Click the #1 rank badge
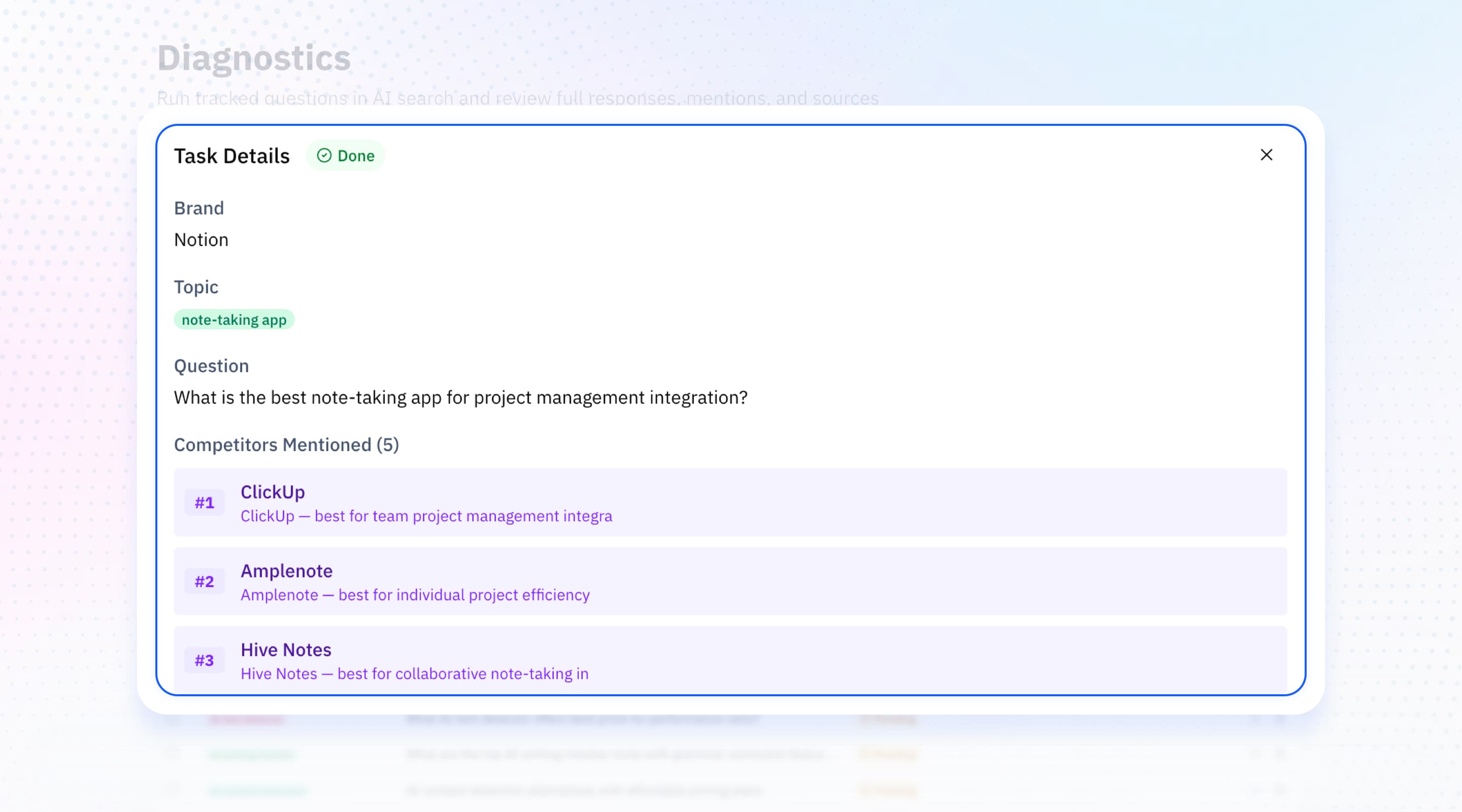1462x812 pixels. click(x=204, y=503)
